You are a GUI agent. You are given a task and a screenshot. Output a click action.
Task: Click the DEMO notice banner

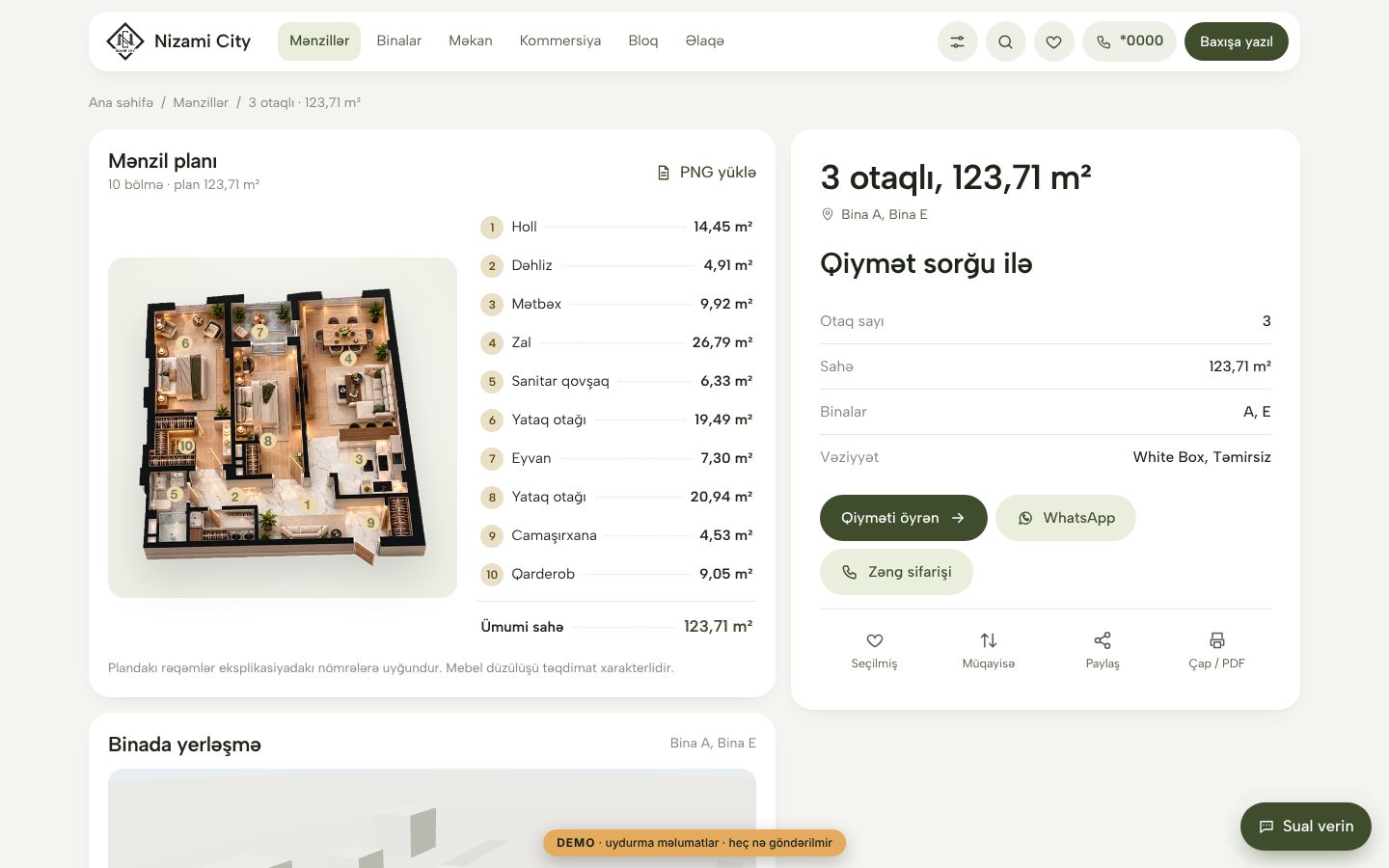pyautogui.click(x=694, y=843)
